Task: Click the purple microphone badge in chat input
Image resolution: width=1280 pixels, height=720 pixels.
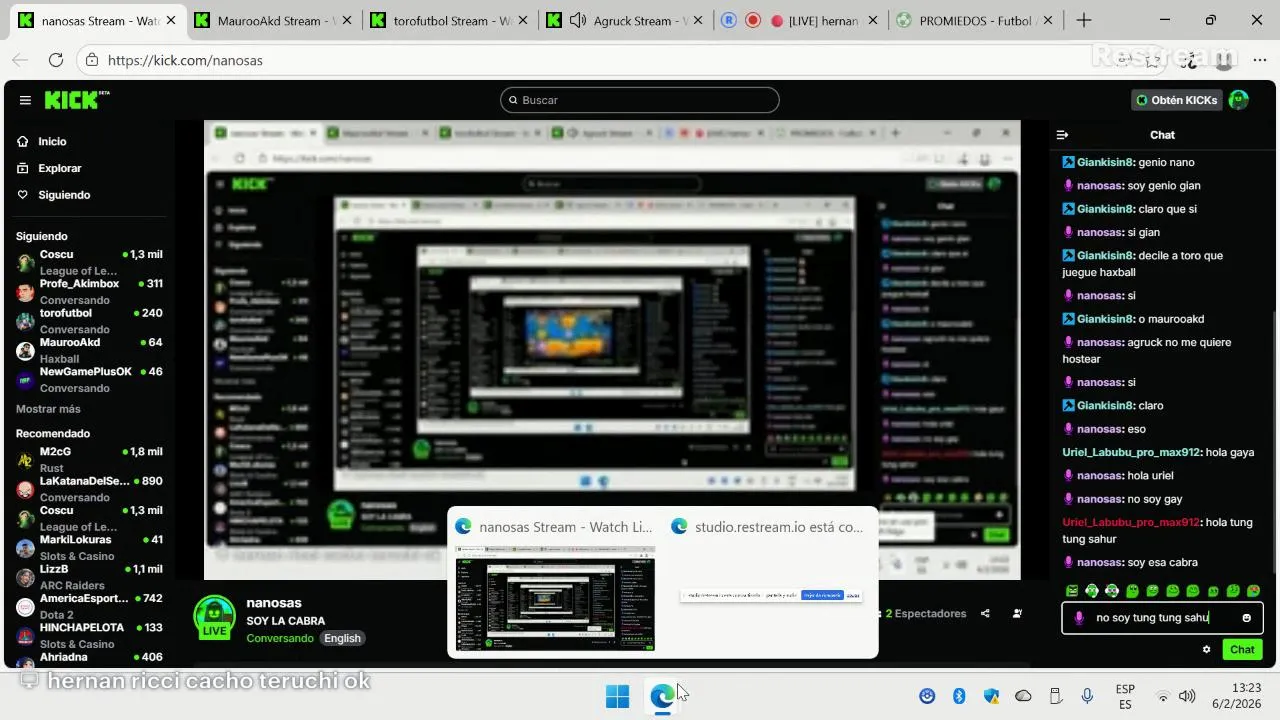Action: click(1079, 618)
